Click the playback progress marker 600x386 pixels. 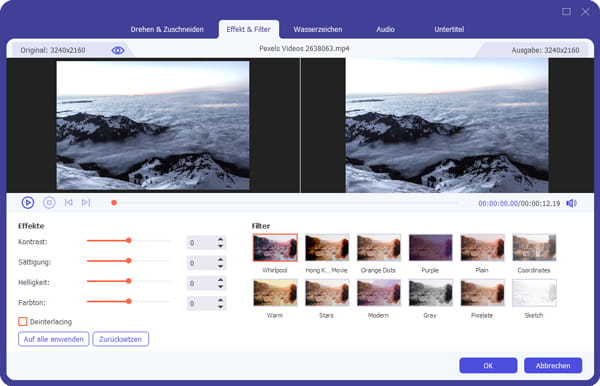pyautogui.click(x=114, y=203)
